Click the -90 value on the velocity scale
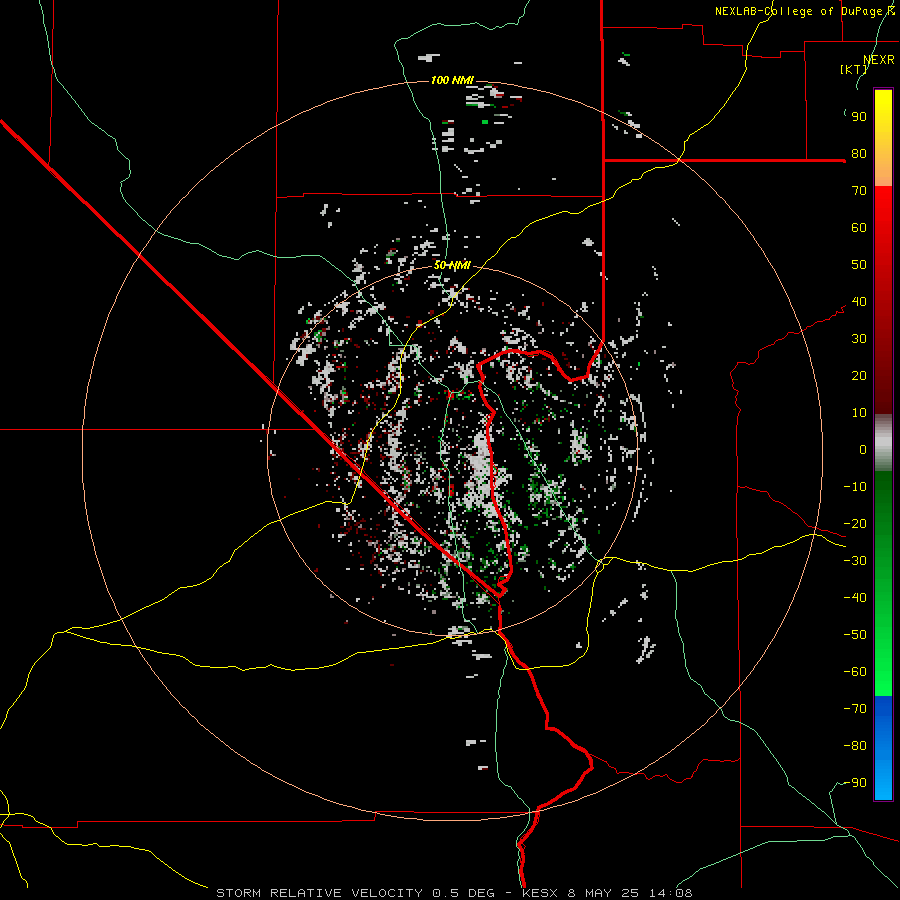 tap(855, 783)
